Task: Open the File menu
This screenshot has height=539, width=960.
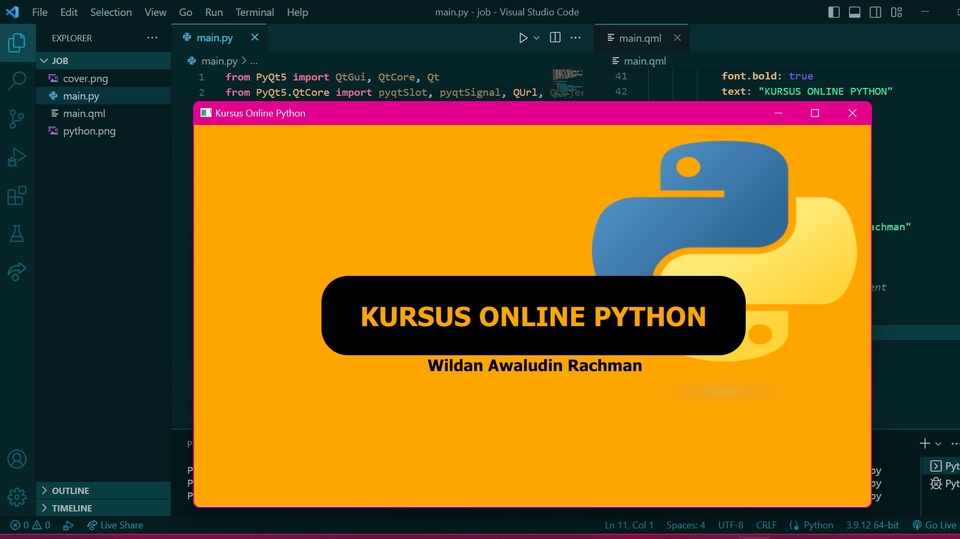Action: point(40,12)
